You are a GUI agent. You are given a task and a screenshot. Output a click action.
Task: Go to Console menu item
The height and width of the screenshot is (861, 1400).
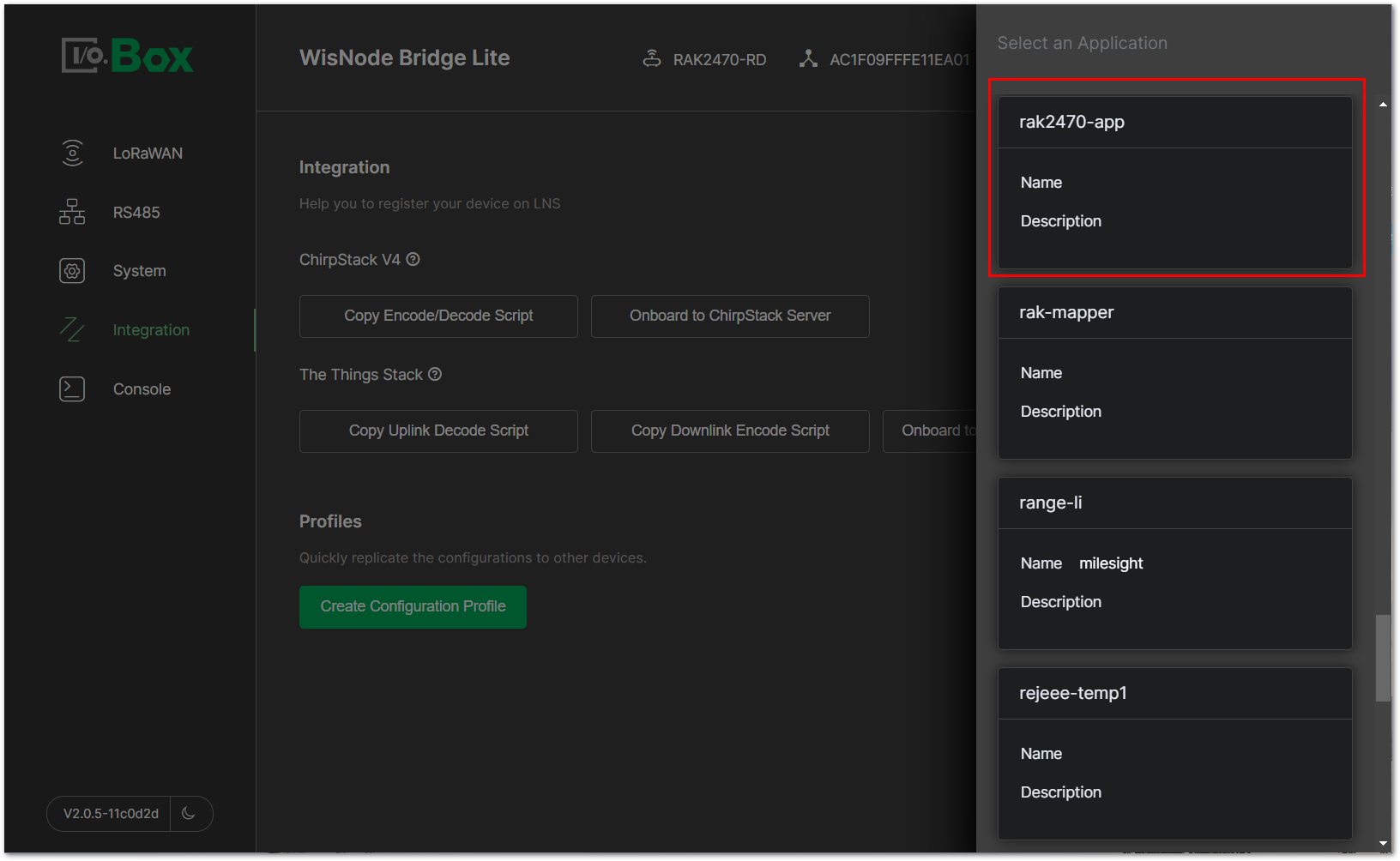[142, 389]
